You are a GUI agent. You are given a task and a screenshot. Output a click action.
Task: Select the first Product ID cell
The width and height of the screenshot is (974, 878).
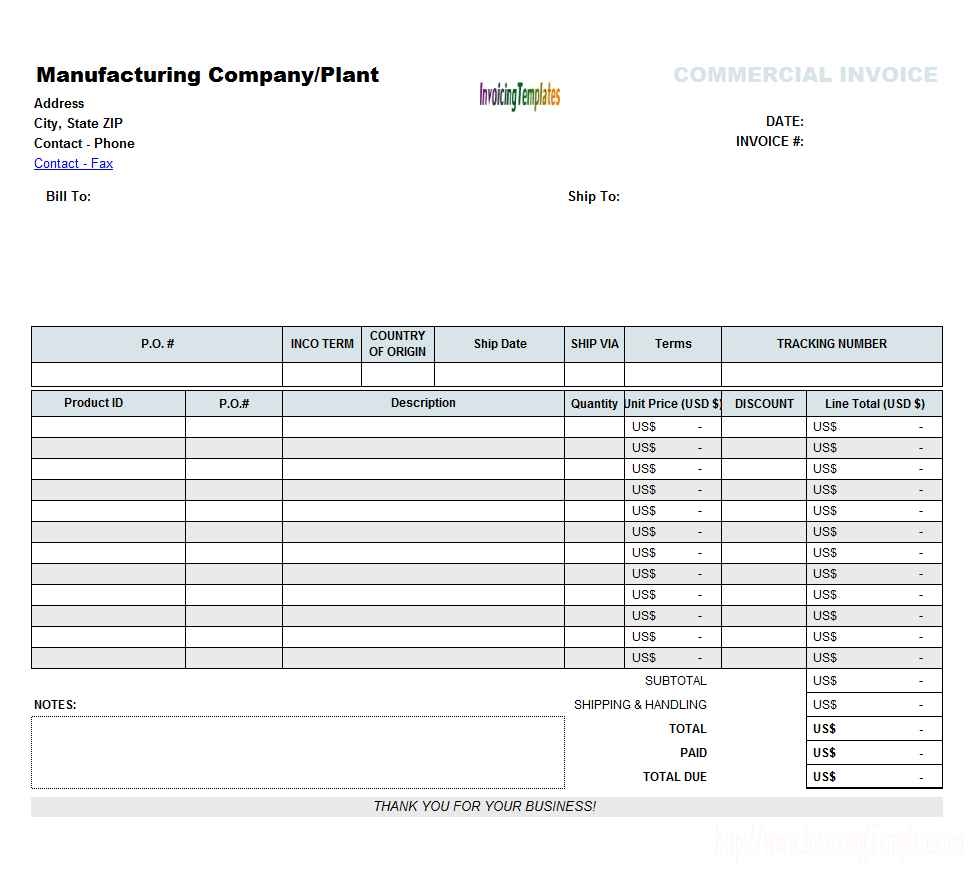point(107,426)
